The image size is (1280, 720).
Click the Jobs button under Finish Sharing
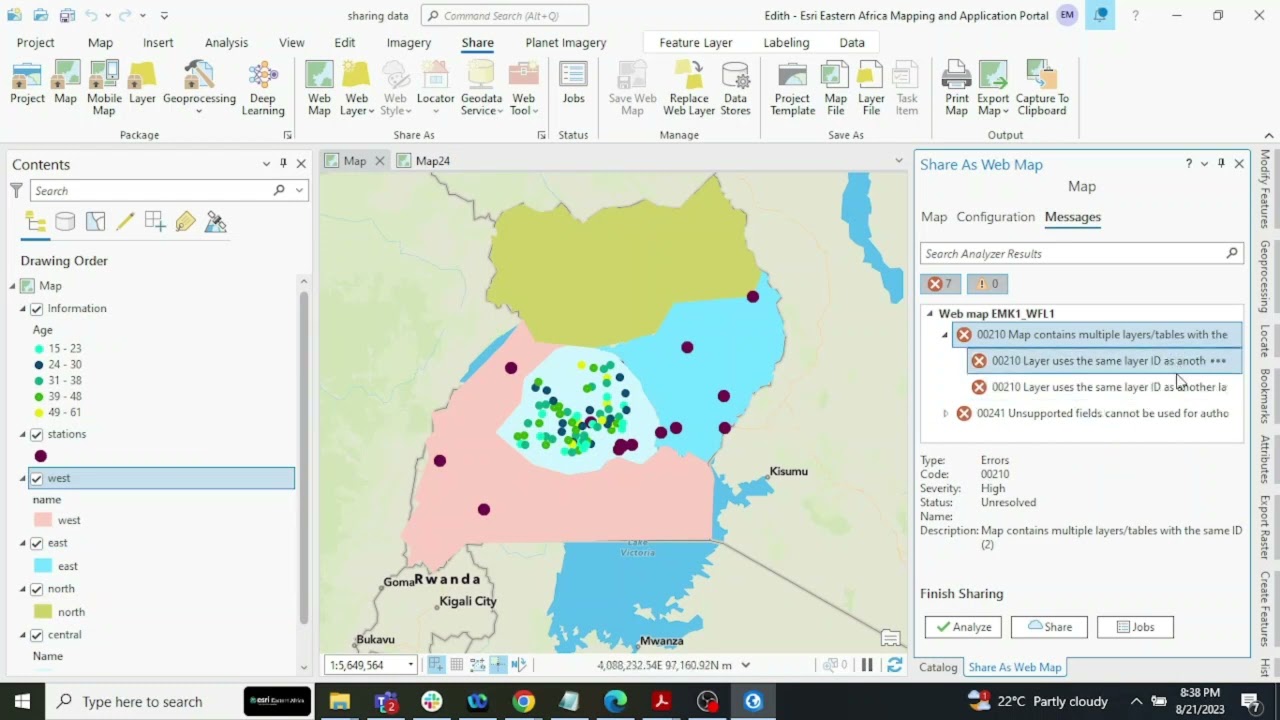[1135, 627]
